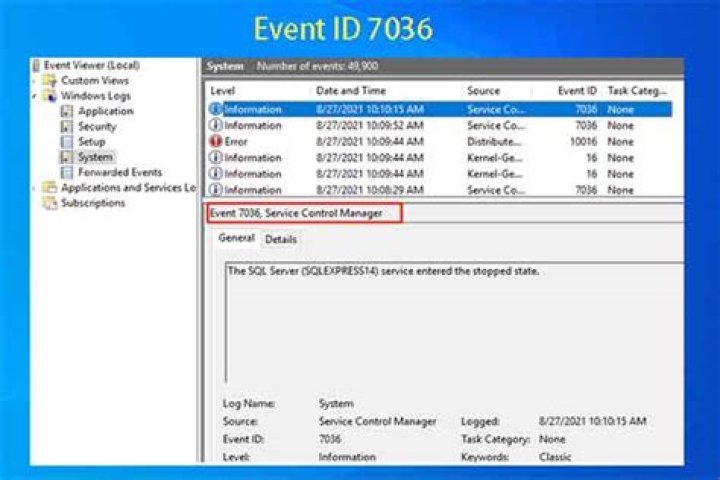Select the 8/27/2021 10:08:29 AM event row
720x480 pixels.
[x=440, y=189]
